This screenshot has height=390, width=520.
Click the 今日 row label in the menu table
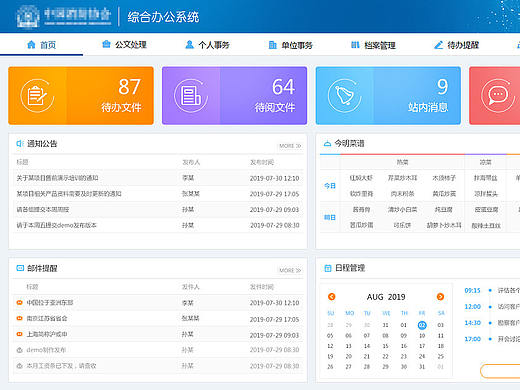click(x=330, y=186)
